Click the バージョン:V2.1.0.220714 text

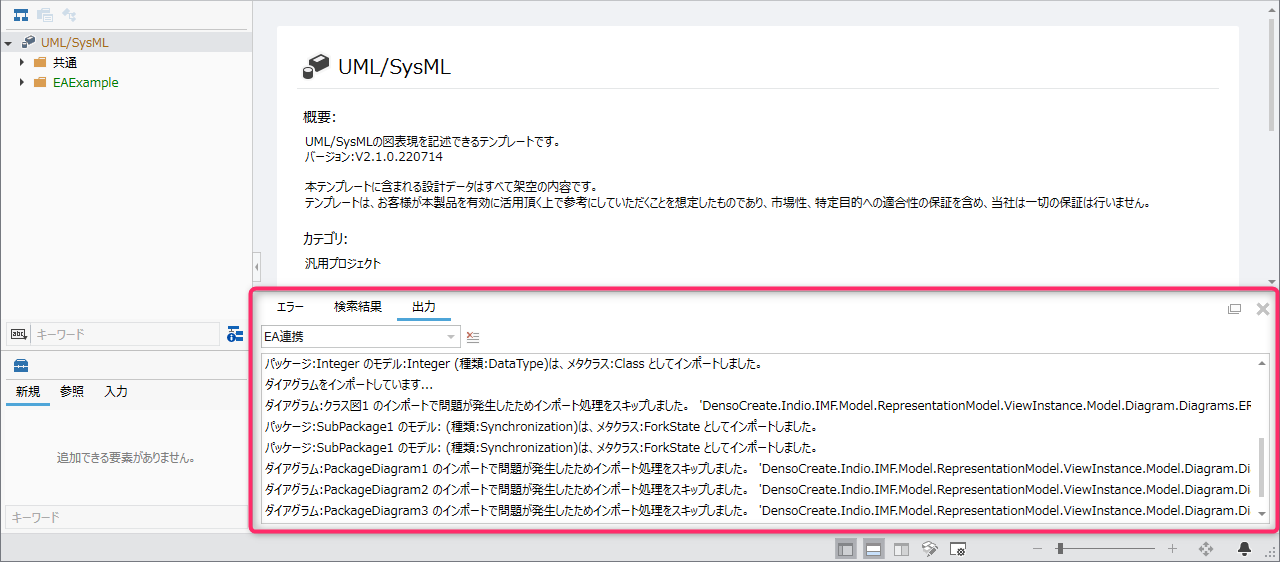[374, 157]
